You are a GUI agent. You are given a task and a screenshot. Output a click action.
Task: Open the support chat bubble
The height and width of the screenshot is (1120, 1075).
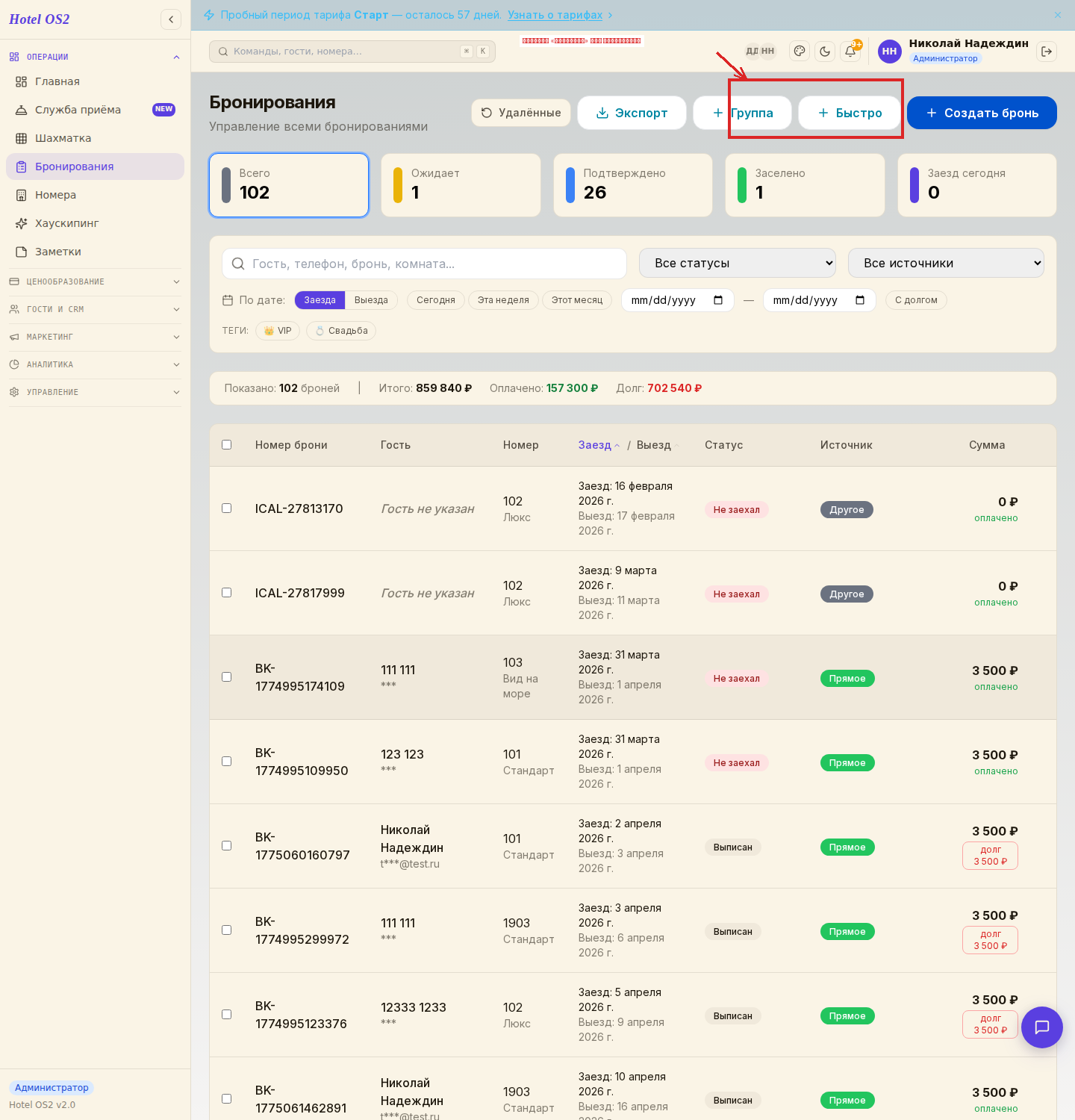coord(1042,1027)
